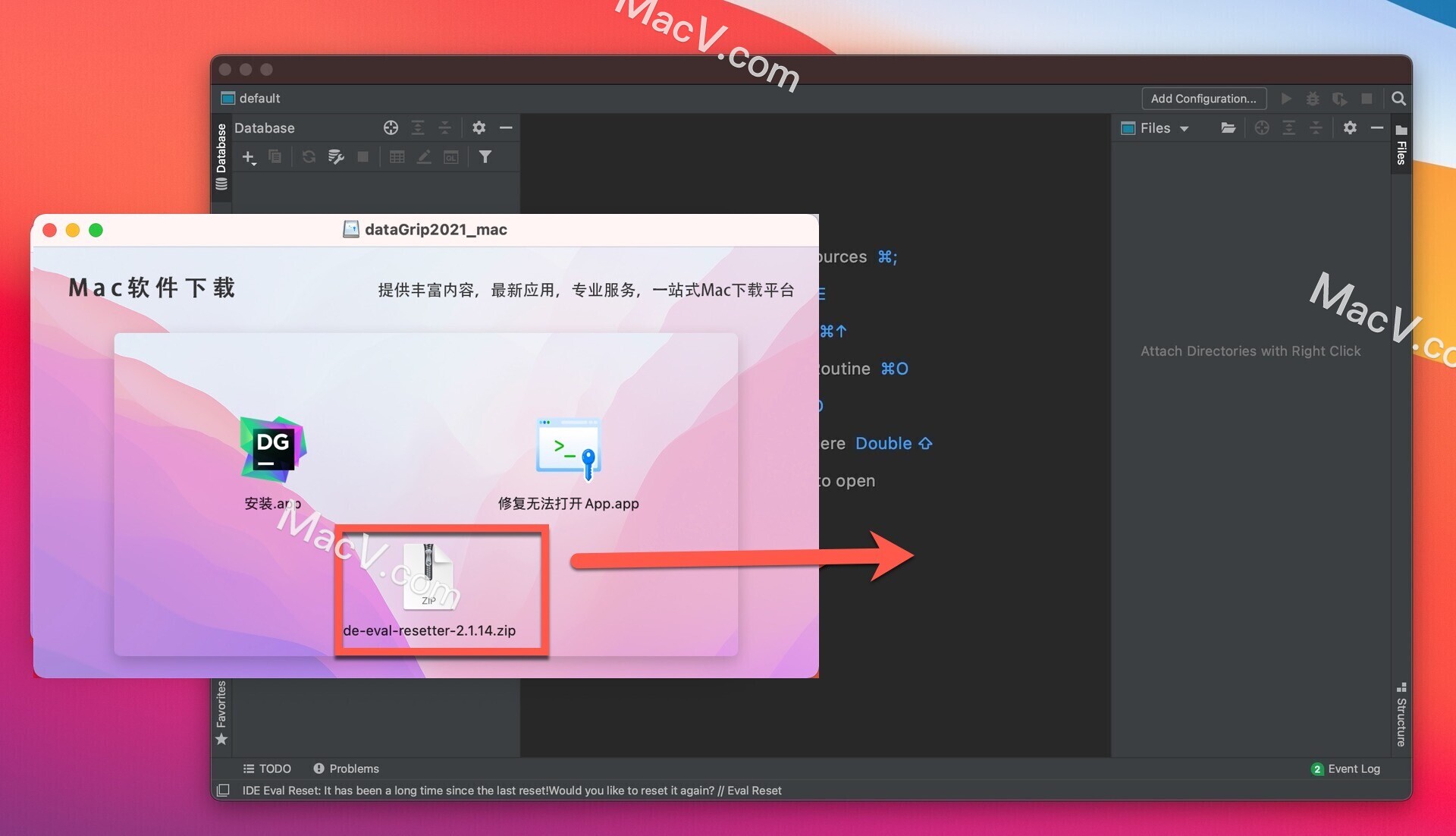Toggle the Structure vertical tab
The width and height of the screenshot is (1456, 836).
click(x=1401, y=715)
